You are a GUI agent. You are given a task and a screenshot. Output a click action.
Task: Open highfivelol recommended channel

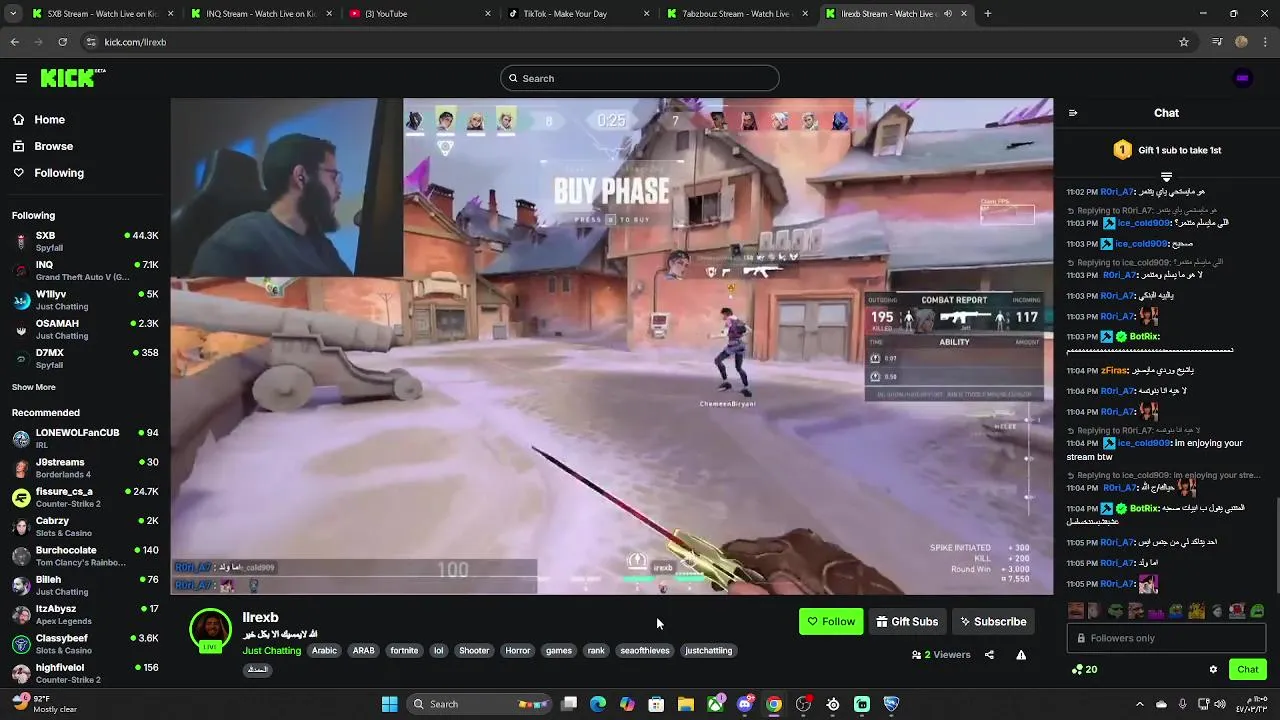click(x=85, y=672)
